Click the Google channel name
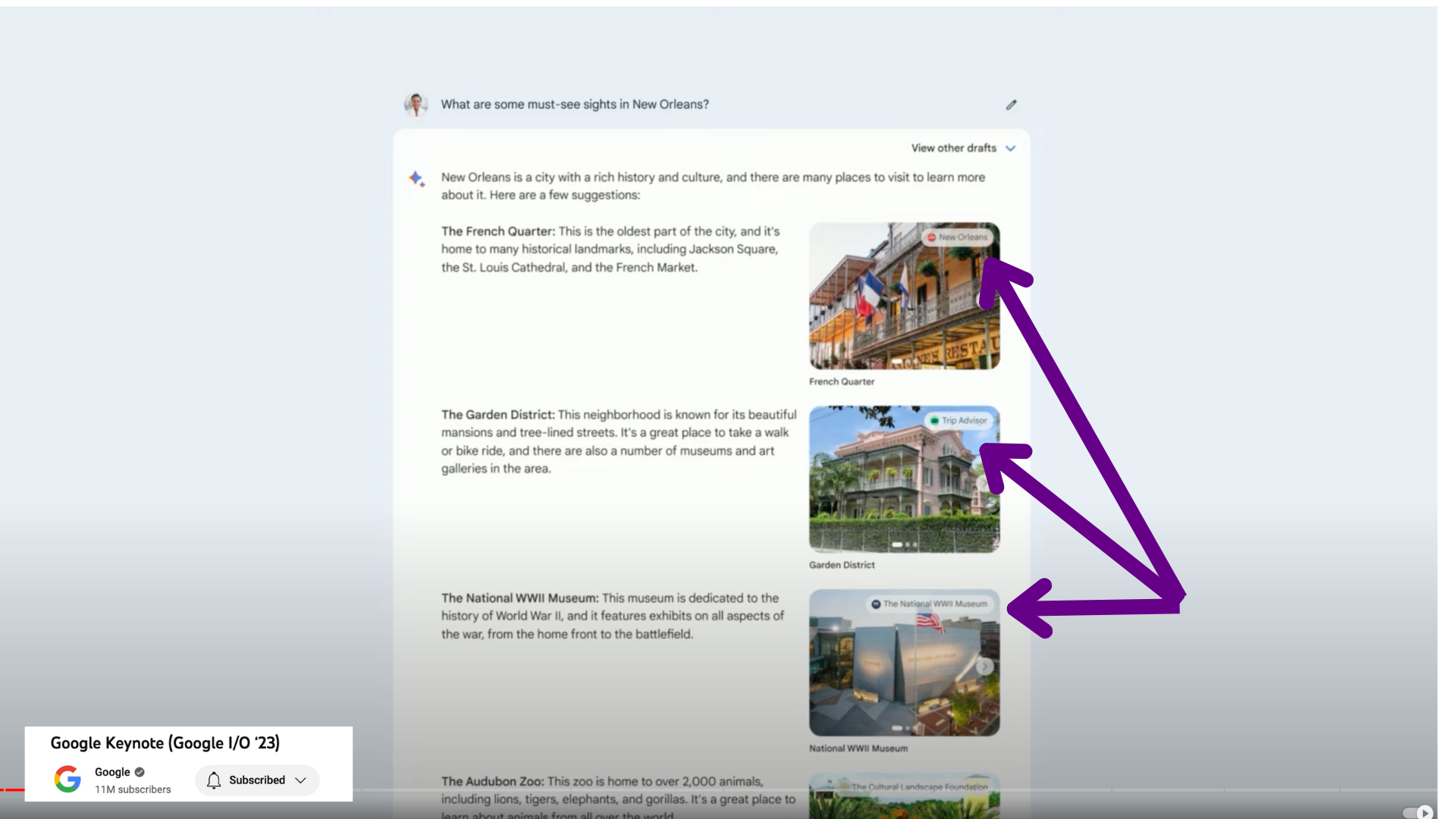 click(112, 772)
